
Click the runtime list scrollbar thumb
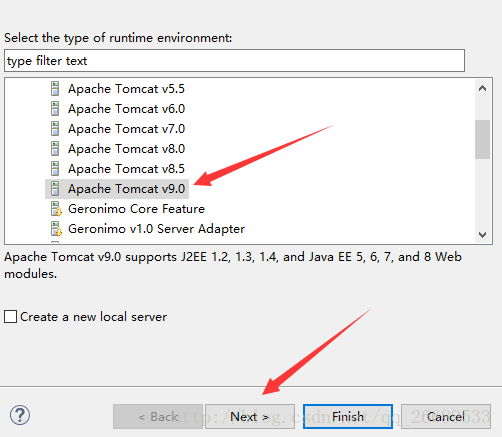482,139
